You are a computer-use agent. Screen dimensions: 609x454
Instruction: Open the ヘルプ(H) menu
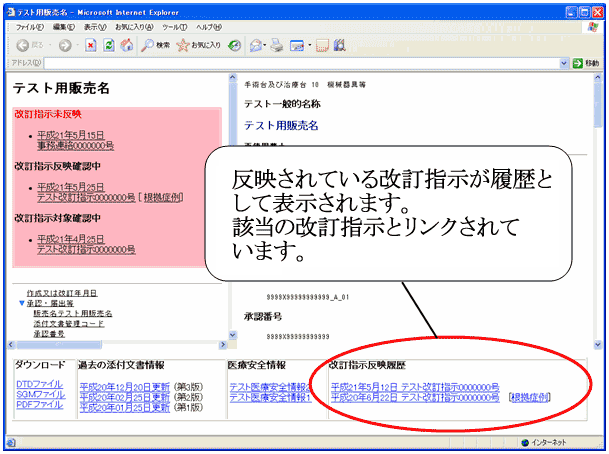point(209,27)
